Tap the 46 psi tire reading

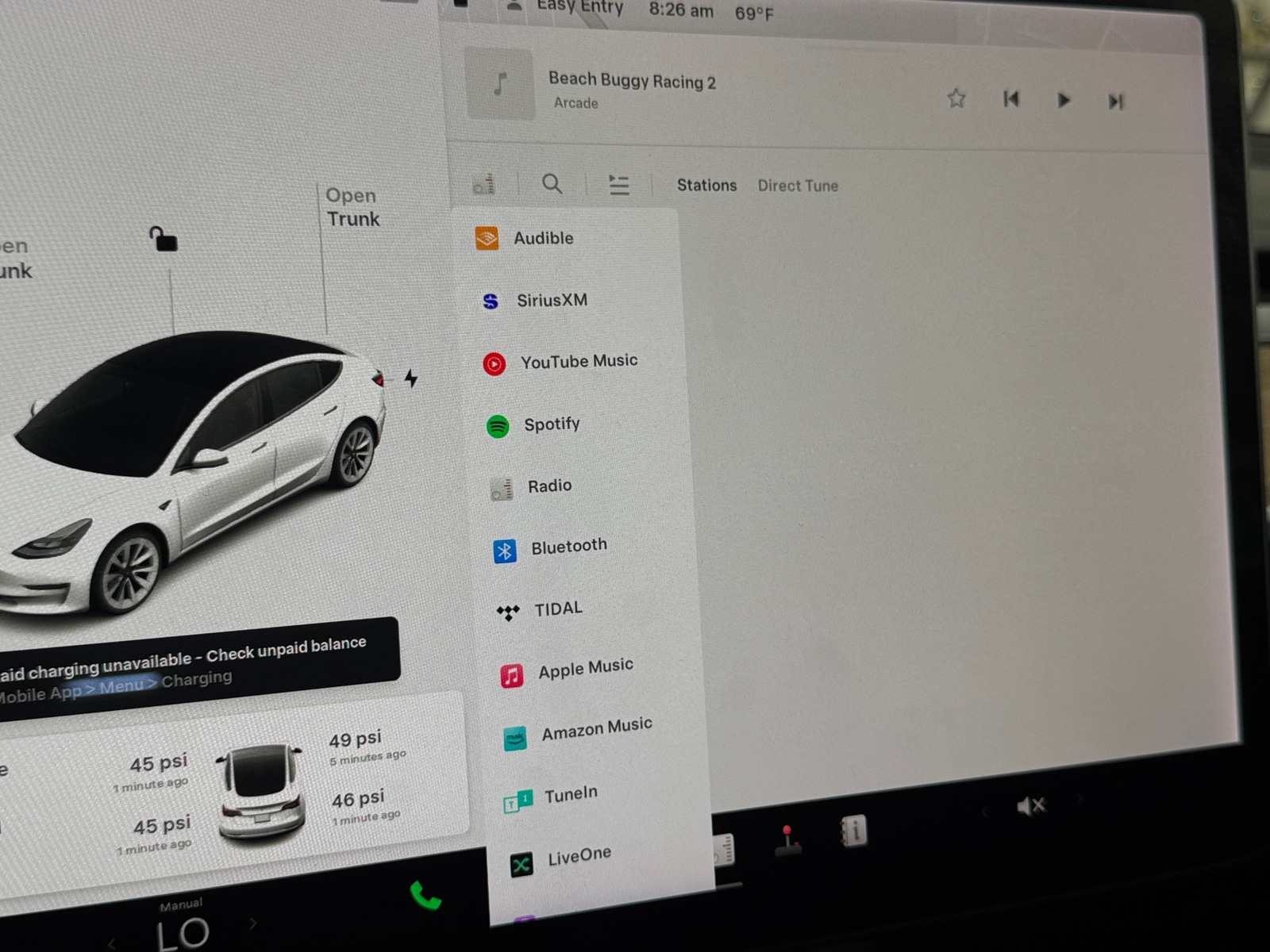tap(358, 799)
